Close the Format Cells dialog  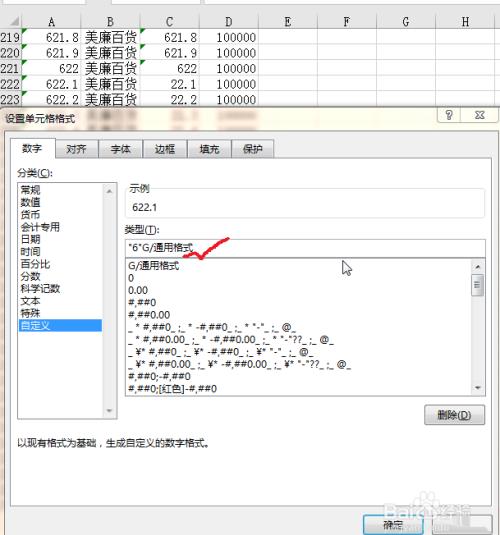(x=480, y=115)
